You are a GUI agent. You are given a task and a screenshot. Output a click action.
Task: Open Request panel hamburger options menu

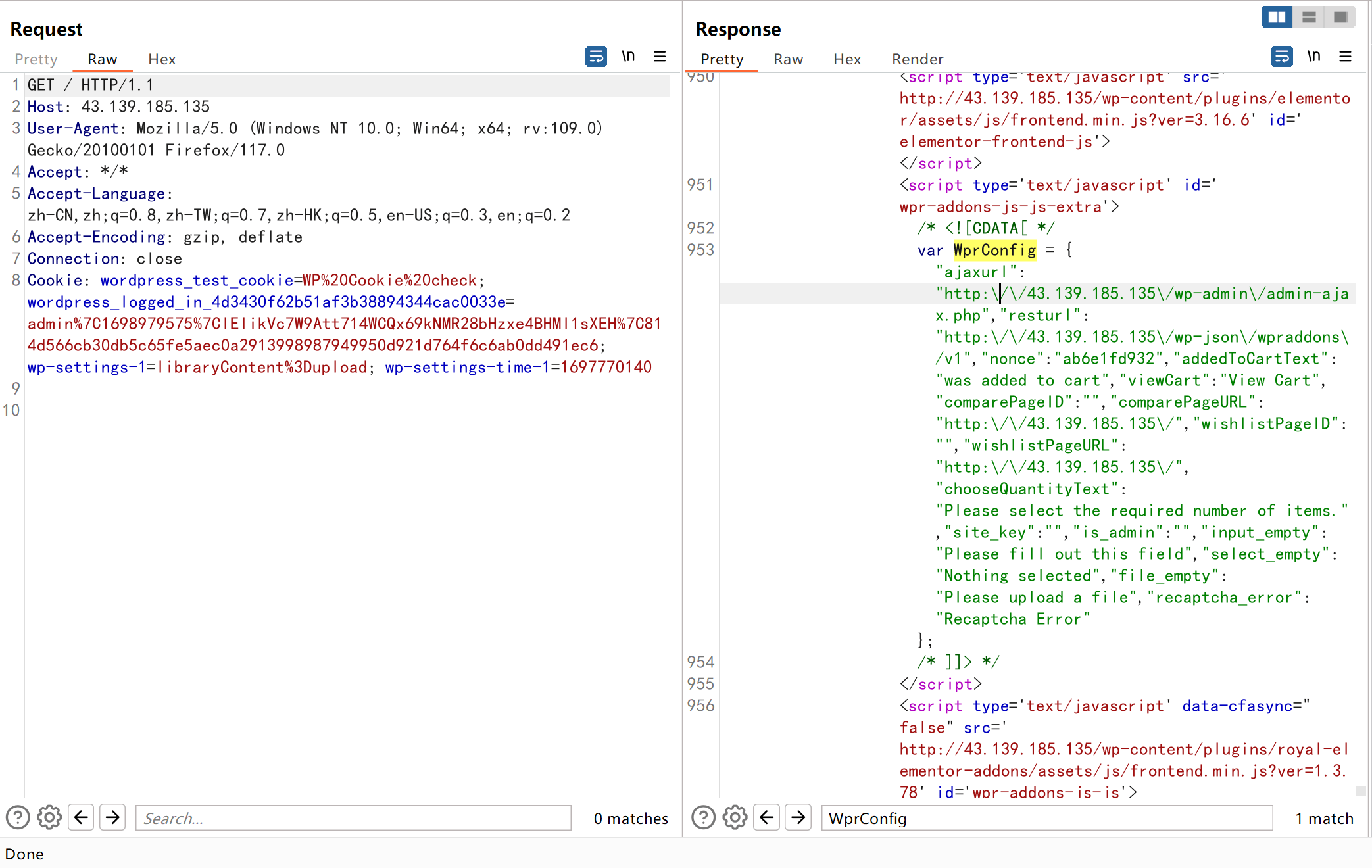click(660, 57)
